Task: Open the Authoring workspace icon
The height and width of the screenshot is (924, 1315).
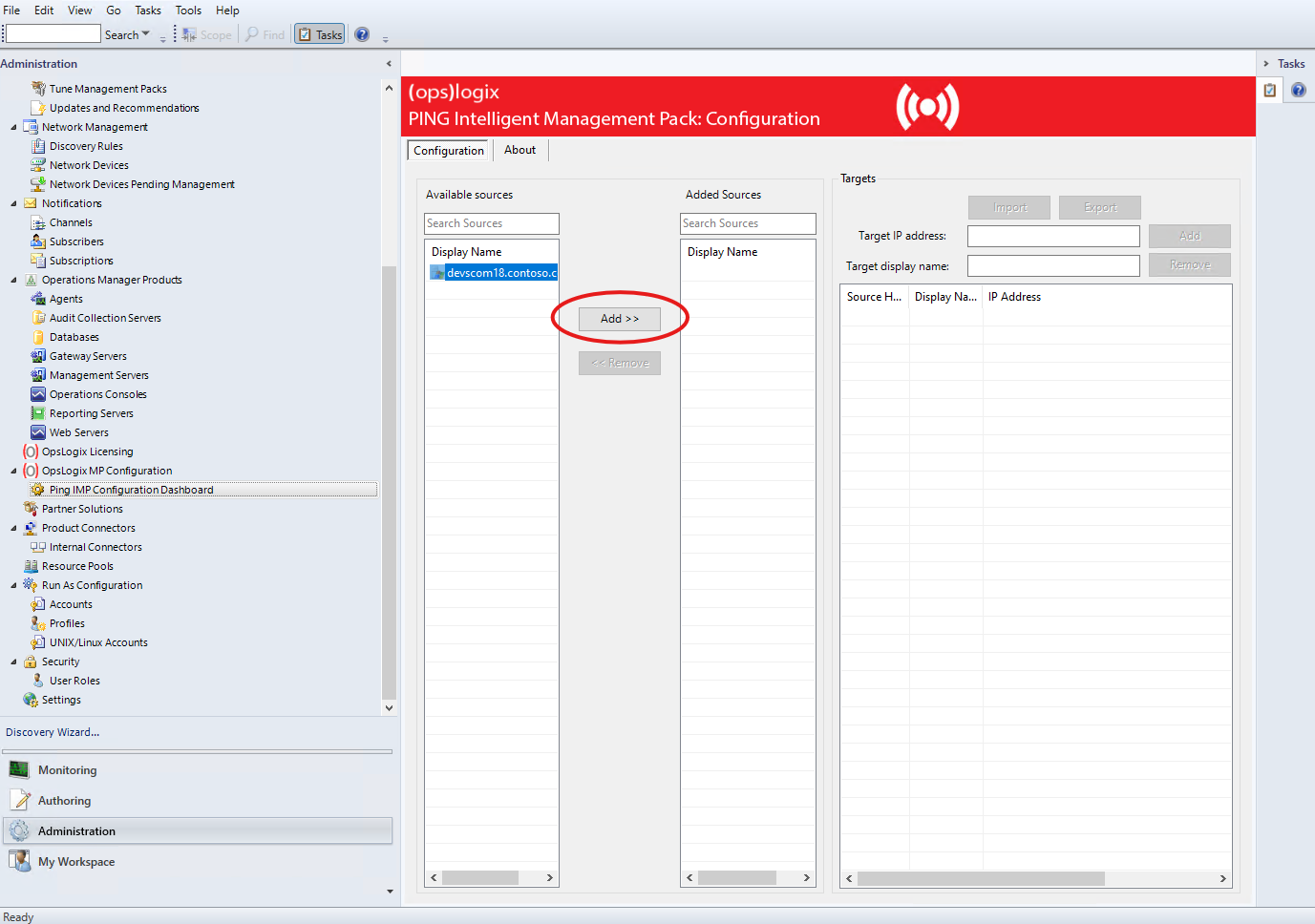Action: (19, 801)
